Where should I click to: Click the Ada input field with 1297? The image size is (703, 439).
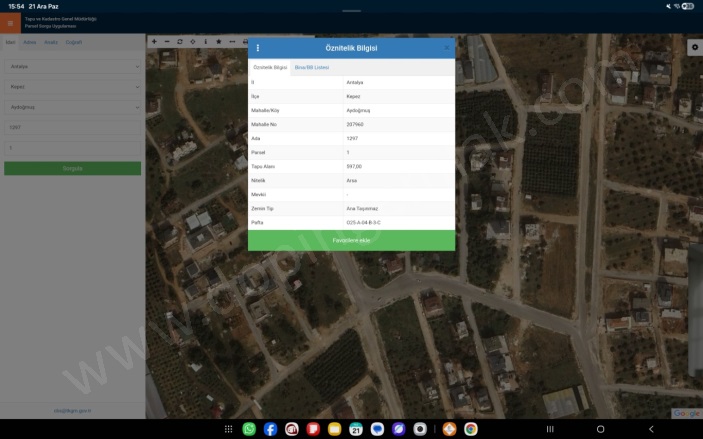pyautogui.click(x=72, y=127)
